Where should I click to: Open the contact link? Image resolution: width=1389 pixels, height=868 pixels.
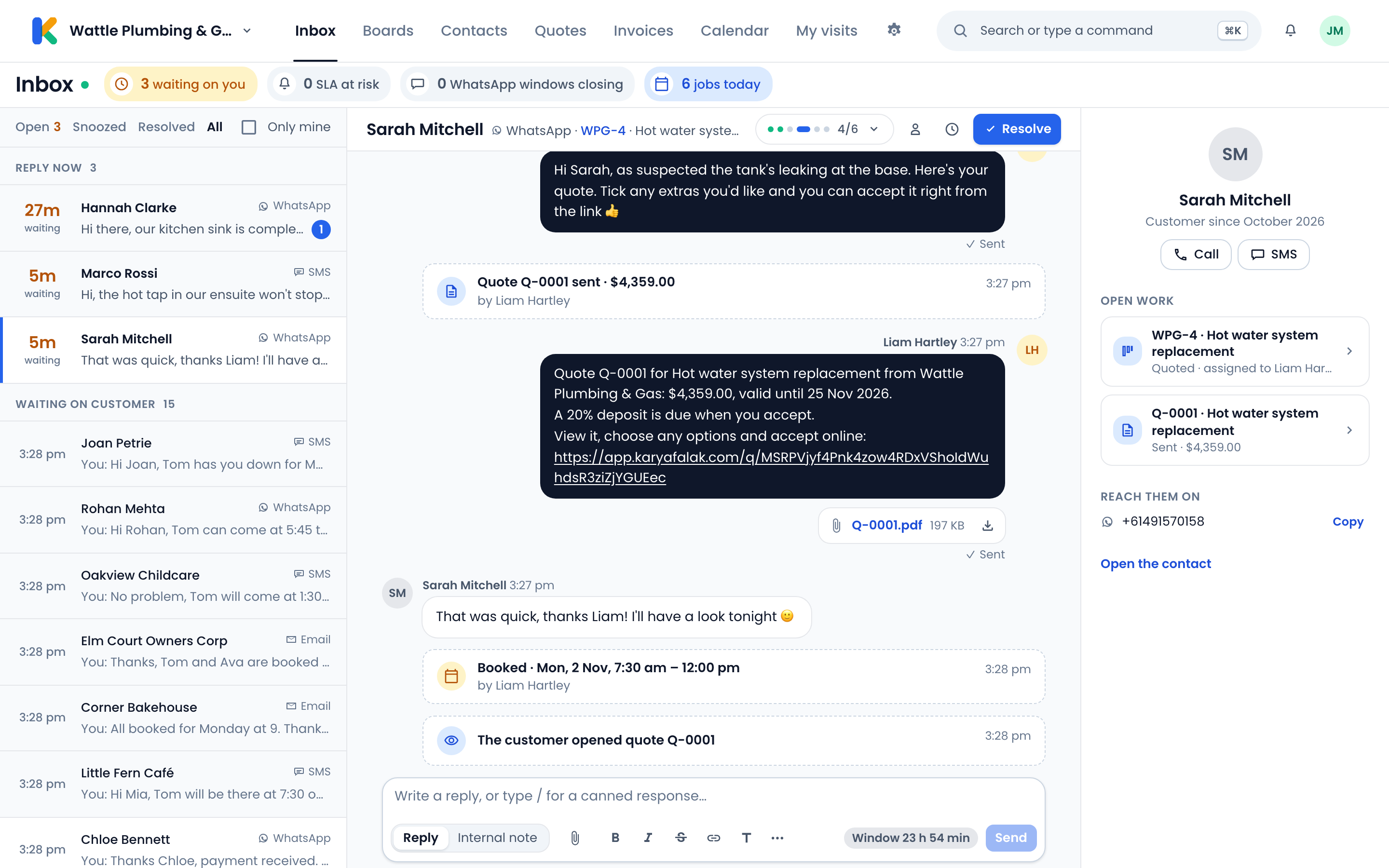pos(1156,564)
